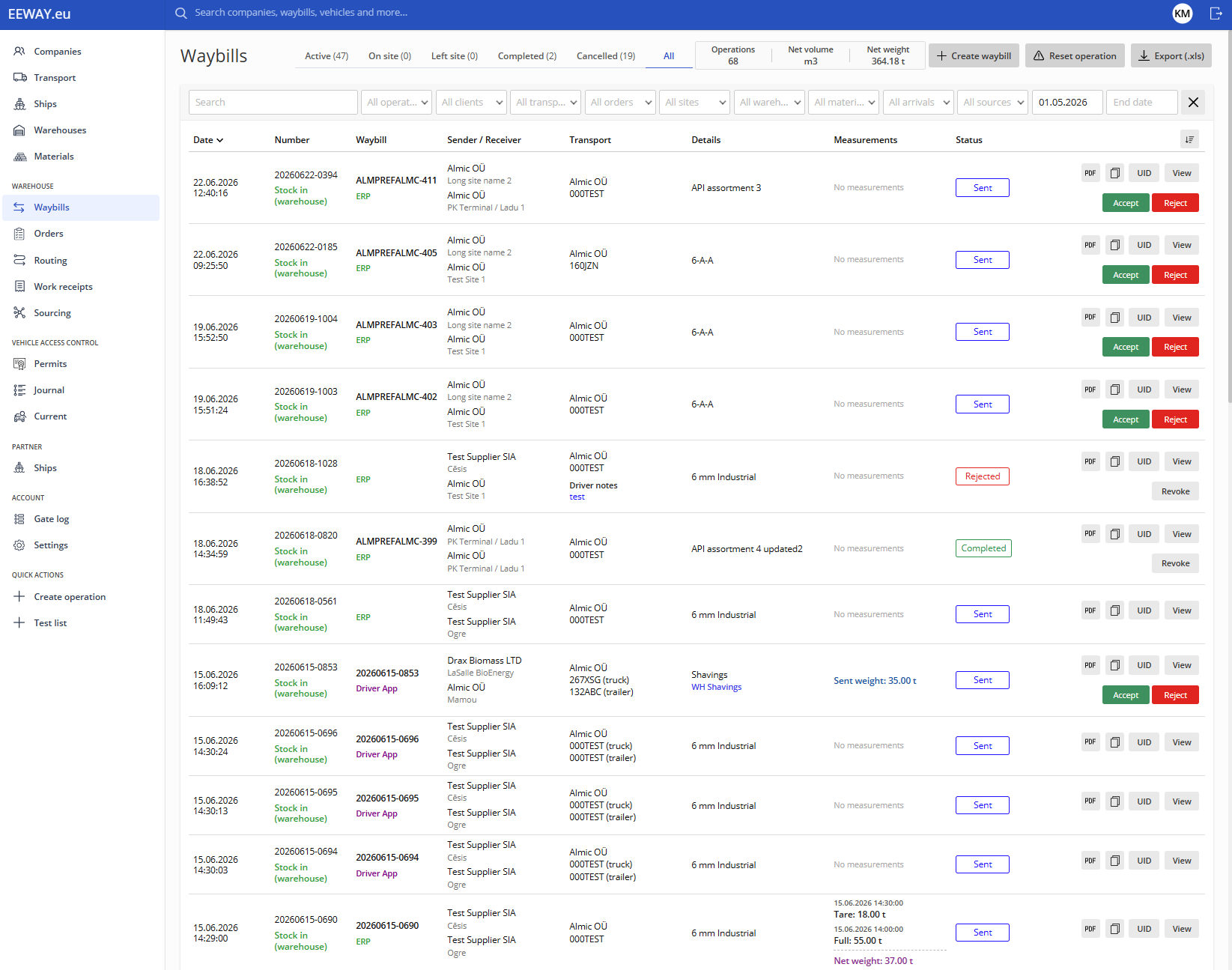The height and width of the screenshot is (970, 1232).
Task: Clear filters with the X icon
Action: (1193, 103)
